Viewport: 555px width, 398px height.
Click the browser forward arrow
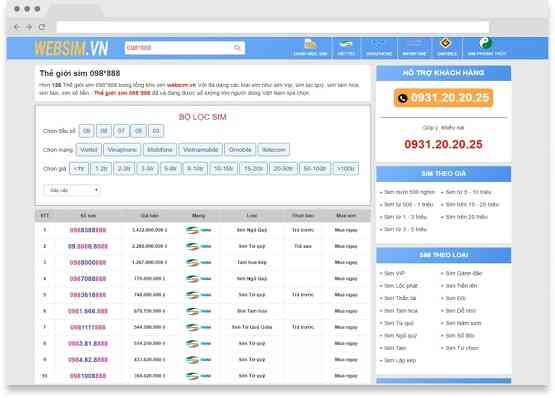[29, 27]
